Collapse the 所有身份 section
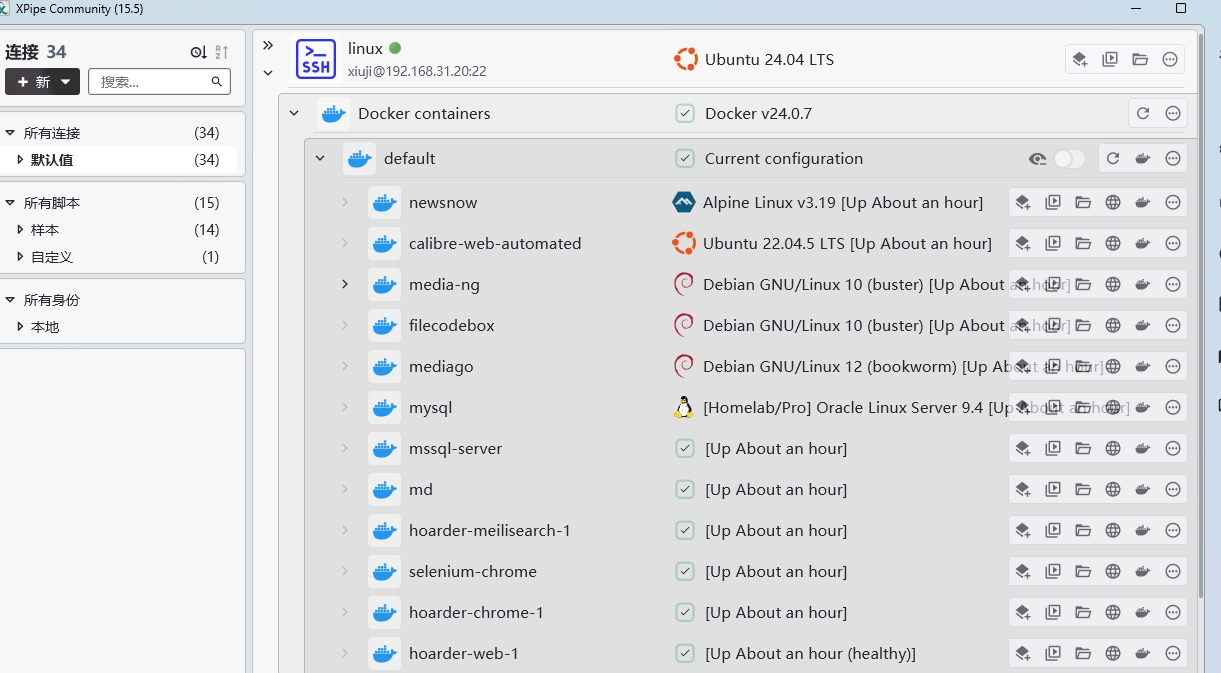 click(x=10, y=300)
